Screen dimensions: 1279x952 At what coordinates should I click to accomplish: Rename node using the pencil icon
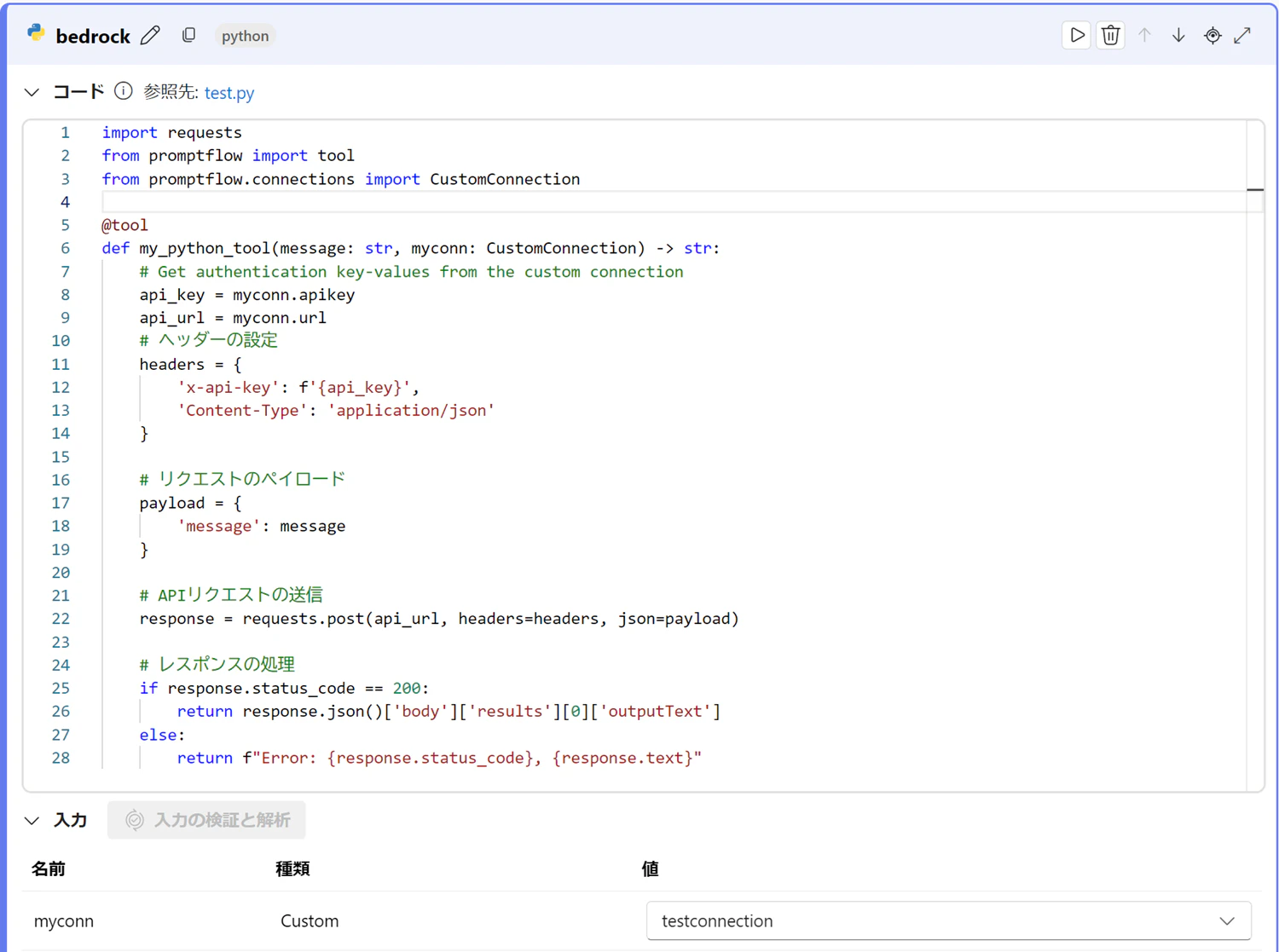coord(151,36)
